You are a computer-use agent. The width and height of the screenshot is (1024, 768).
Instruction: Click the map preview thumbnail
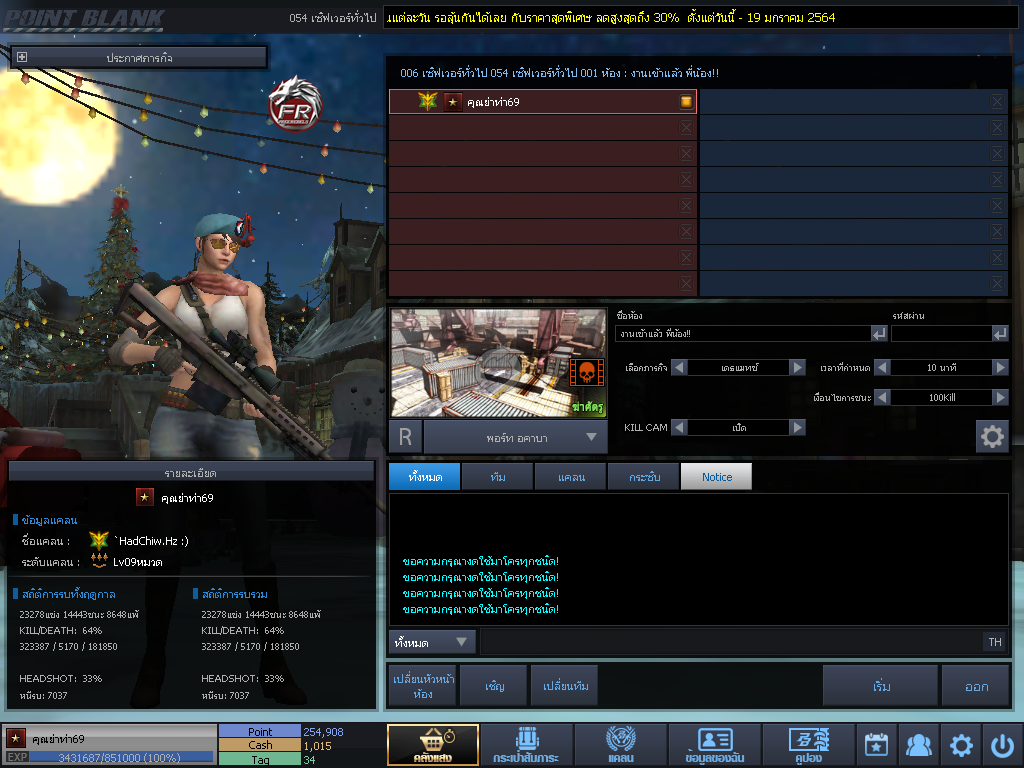498,363
